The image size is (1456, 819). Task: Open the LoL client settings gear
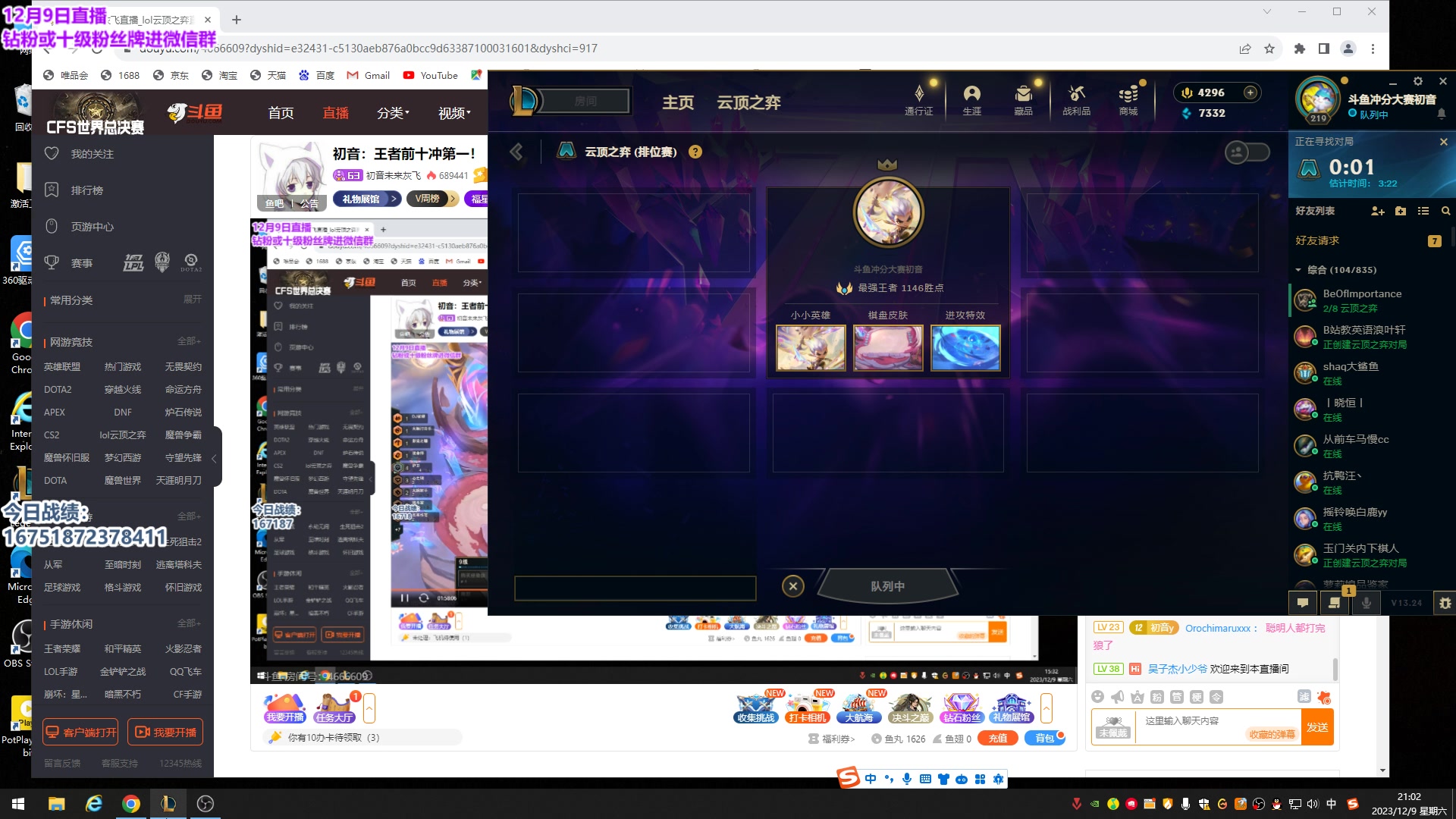1418,81
